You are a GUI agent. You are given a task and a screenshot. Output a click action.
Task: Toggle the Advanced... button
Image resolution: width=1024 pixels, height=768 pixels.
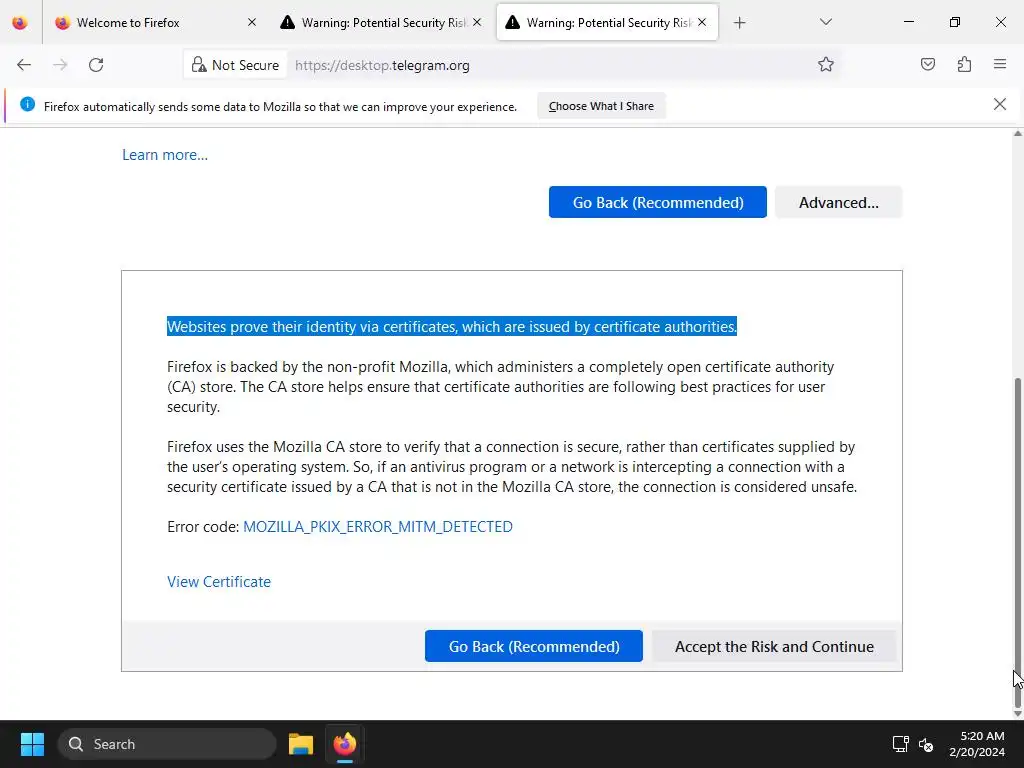[839, 202]
